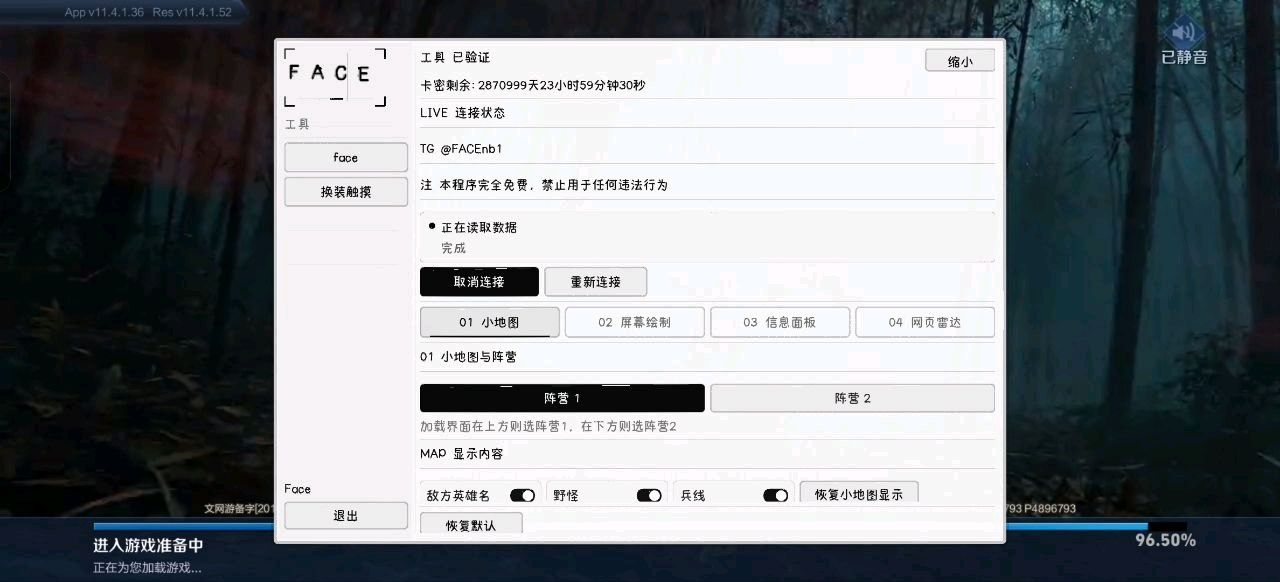This screenshot has height=582, width=1280.
Task: Click the LIVE 连接状态 label
Action: click(x=463, y=113)
